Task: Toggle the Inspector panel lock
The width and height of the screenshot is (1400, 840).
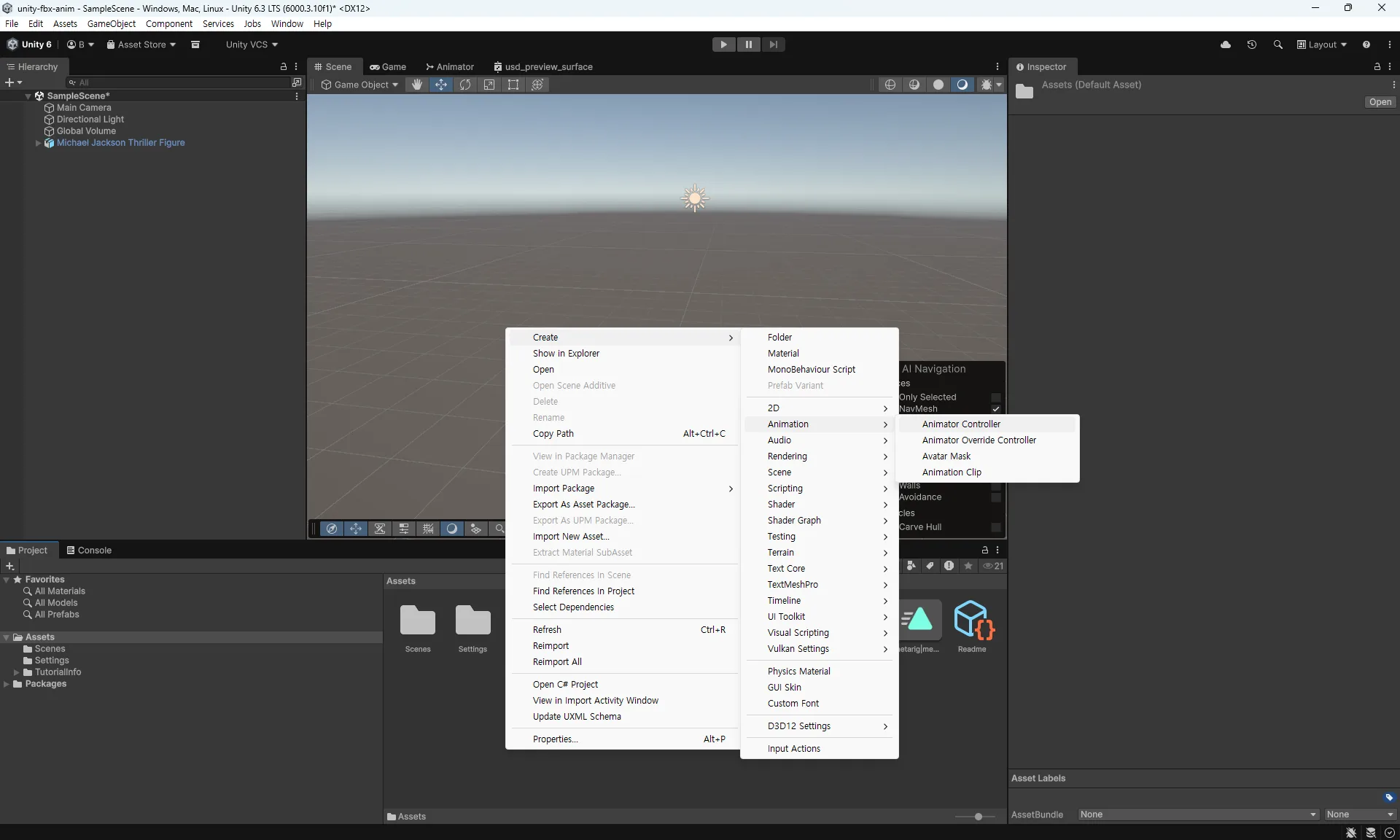Action: point(1377,66)
